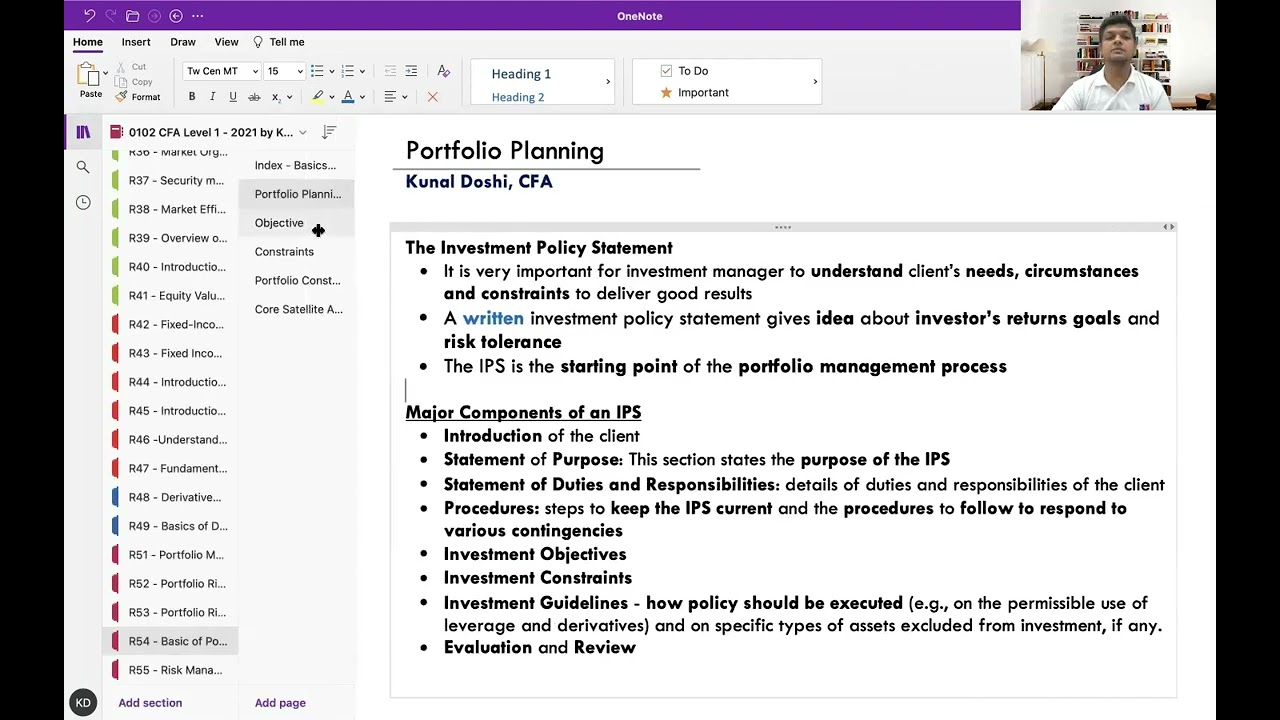The width and height of the screenshot is (1280, 720).
Task: Select the R48 - Derivative section
Action: point(170,497)
